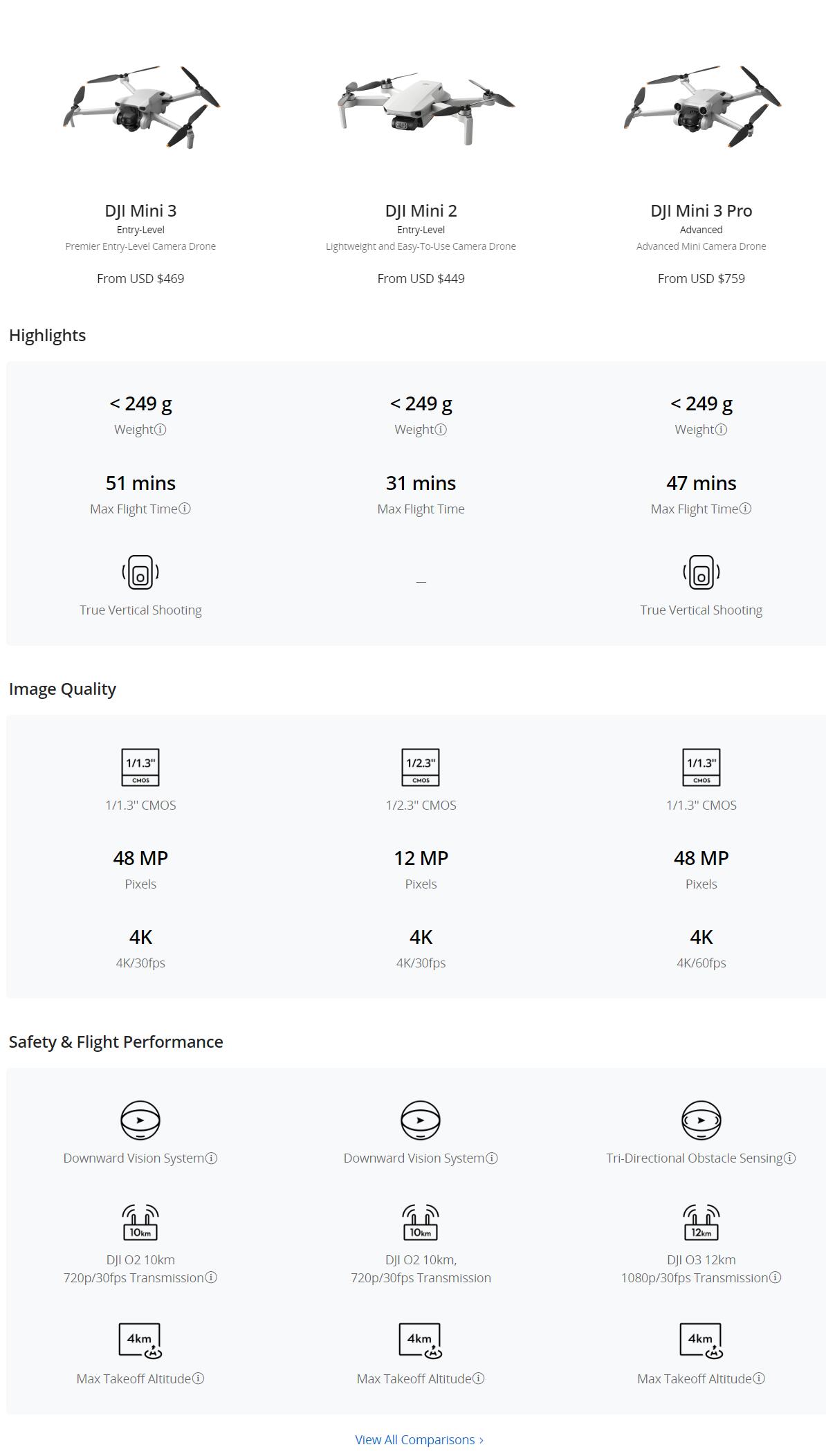Select the 1/2.3" CMOS sensor icon for Mini 2
This screenshot has height=1456, width=826.
tap(421, 767)
